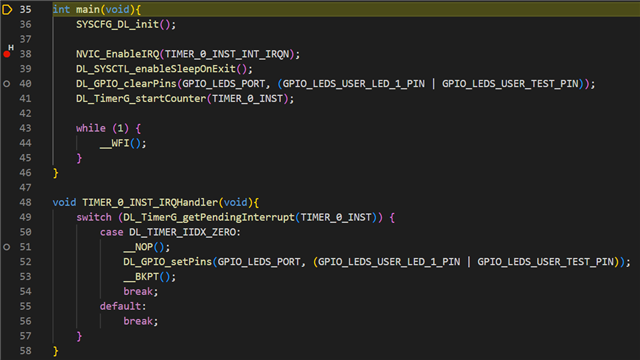Click DL_TimerG_startCounter call
The width and height of the screenshot is (640, 360).
click(141, 99)
